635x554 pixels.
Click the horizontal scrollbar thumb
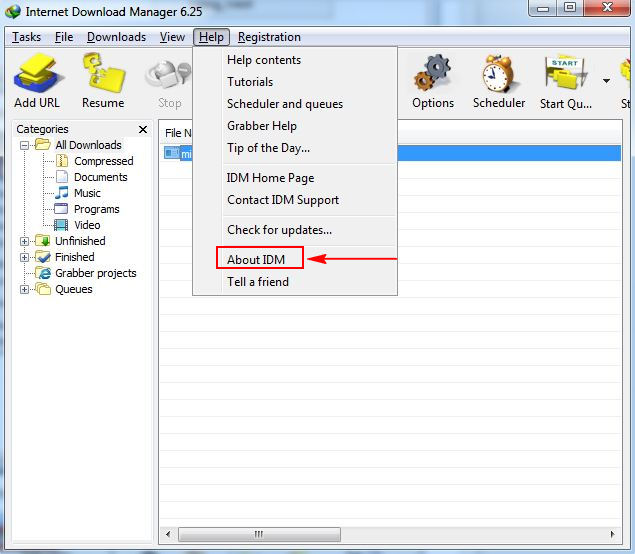(259, 534)
